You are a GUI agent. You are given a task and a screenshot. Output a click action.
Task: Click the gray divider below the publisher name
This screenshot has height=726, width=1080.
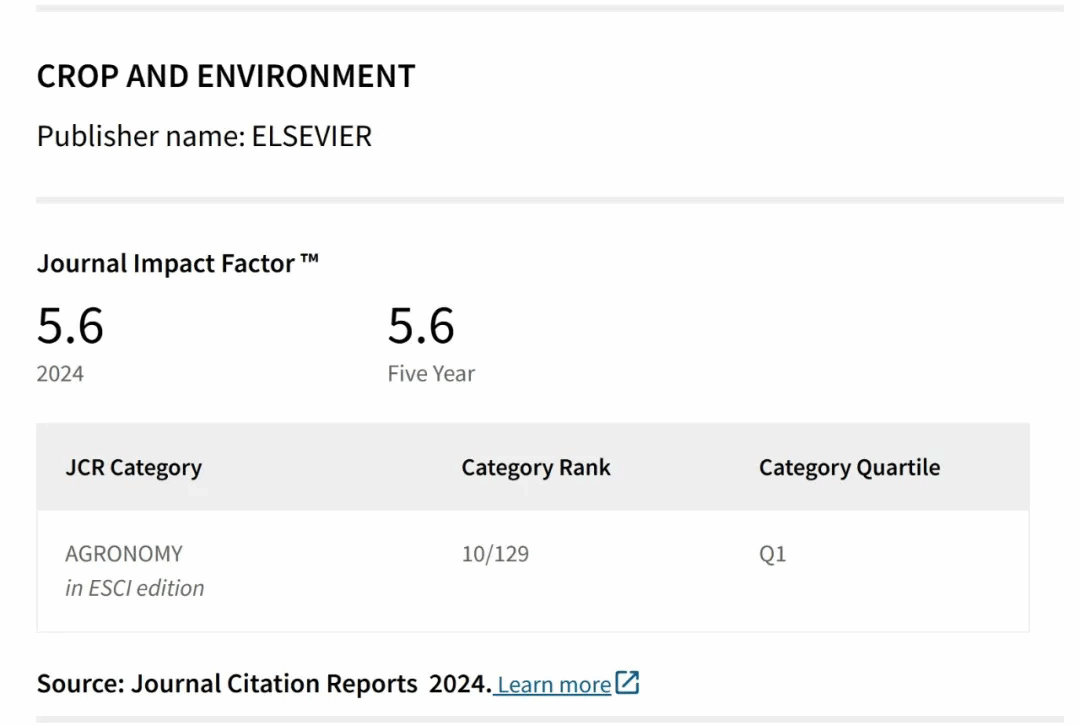[550, 200]
